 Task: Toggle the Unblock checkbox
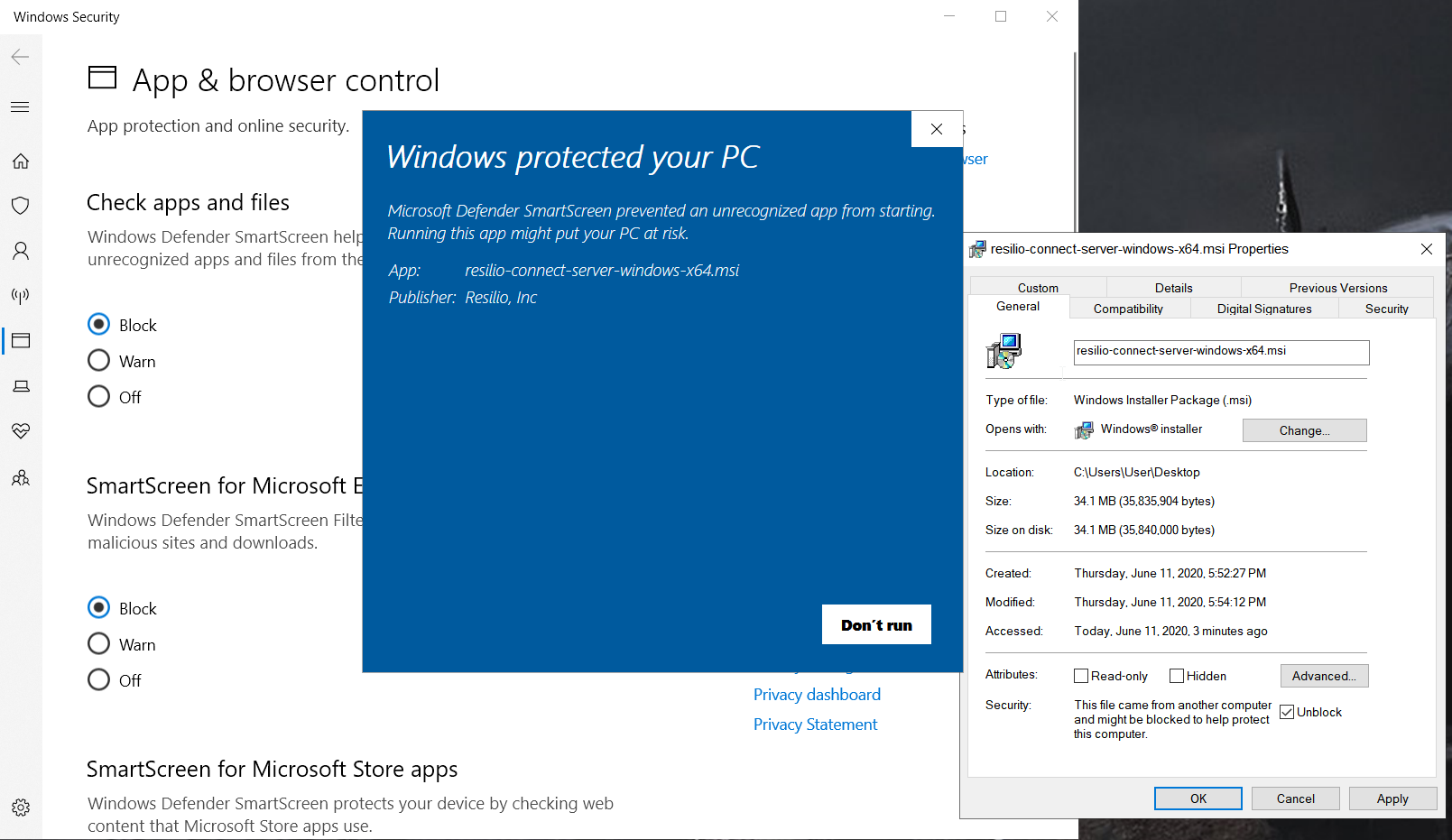[x=1287, y=712]
